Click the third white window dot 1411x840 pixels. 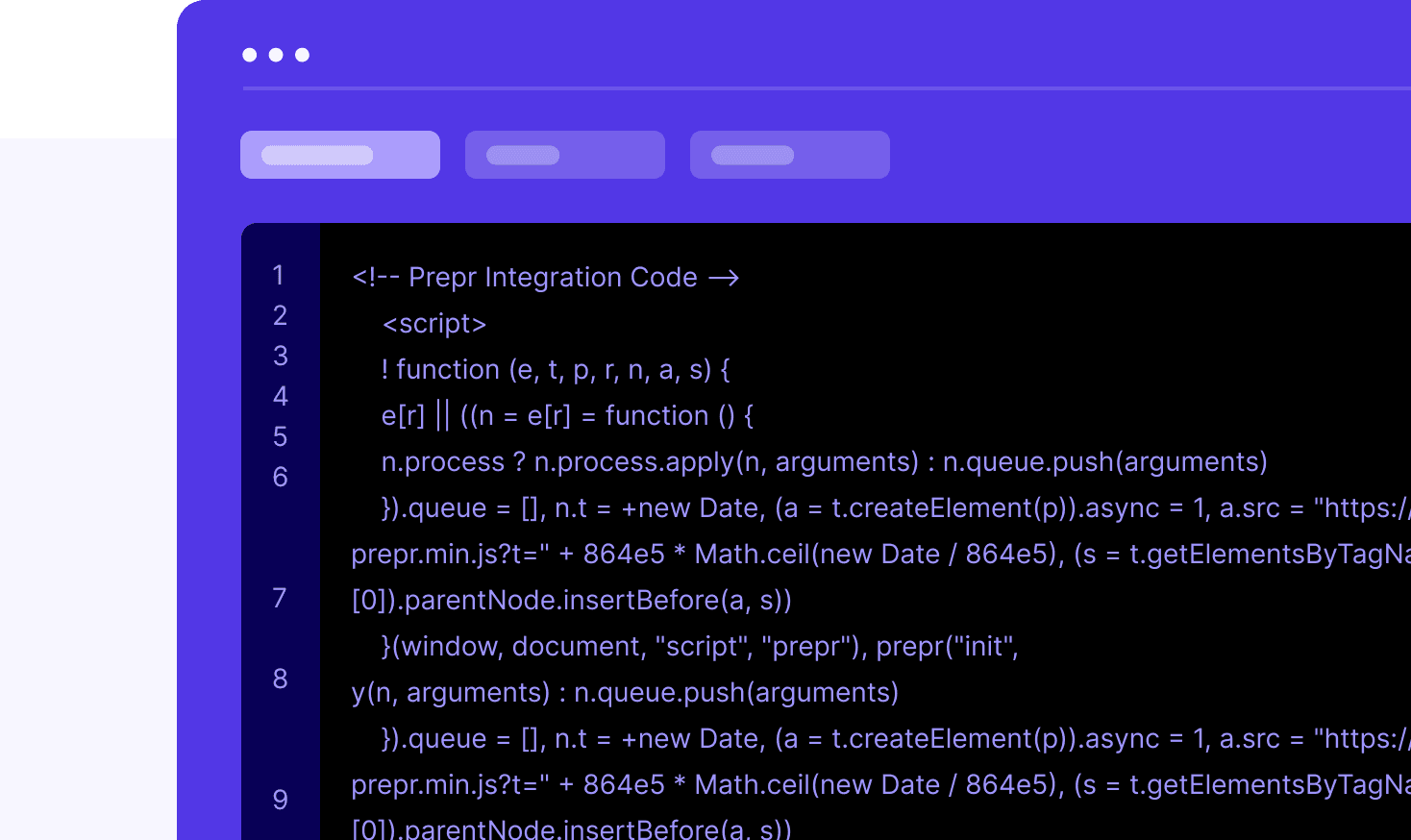tap(302, 55)
